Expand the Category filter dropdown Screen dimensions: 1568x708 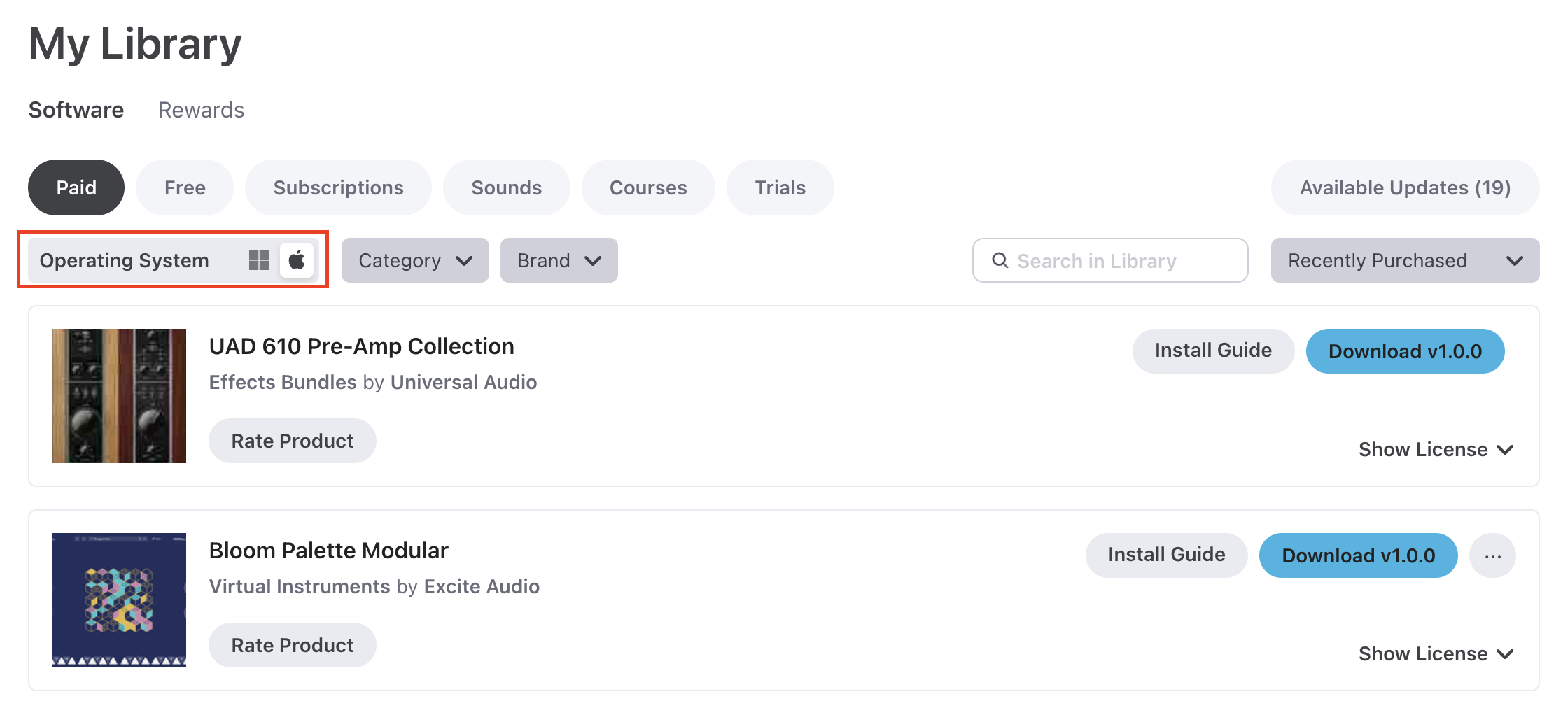click(x=415, y=260)
